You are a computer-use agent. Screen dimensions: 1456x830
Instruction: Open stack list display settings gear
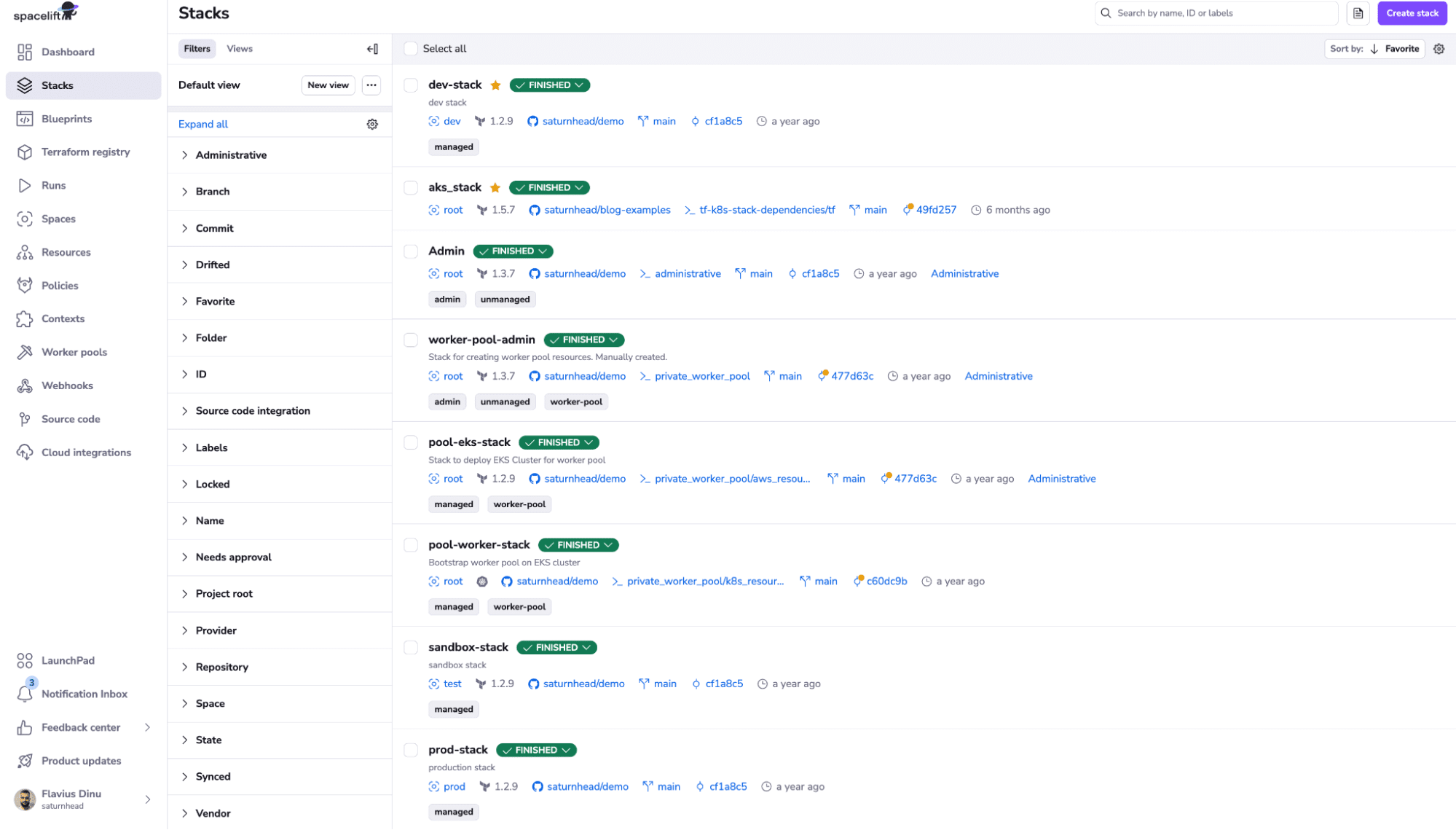coord(1439,49)
